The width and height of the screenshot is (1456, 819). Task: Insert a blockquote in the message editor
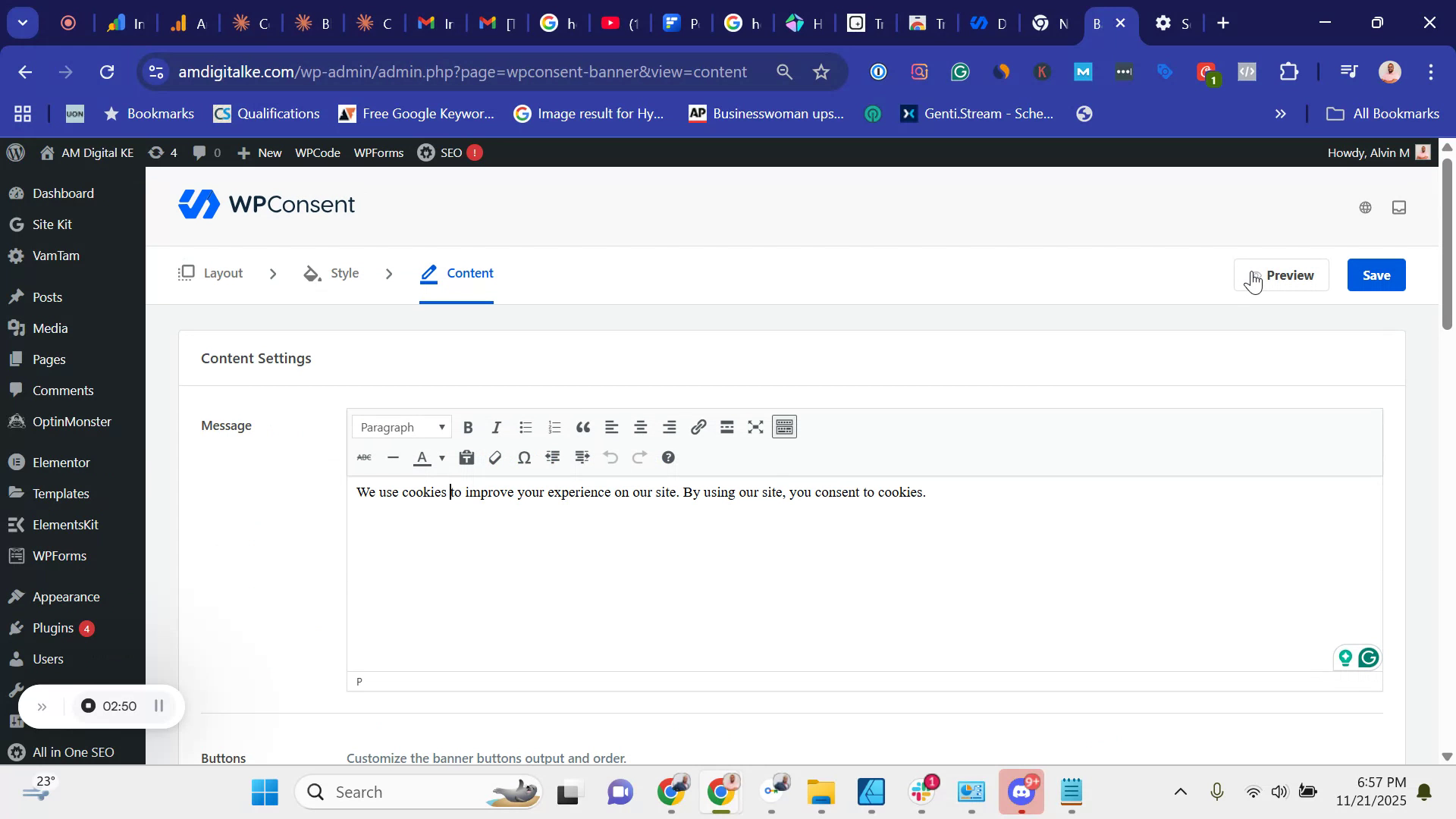pos(583,427)
